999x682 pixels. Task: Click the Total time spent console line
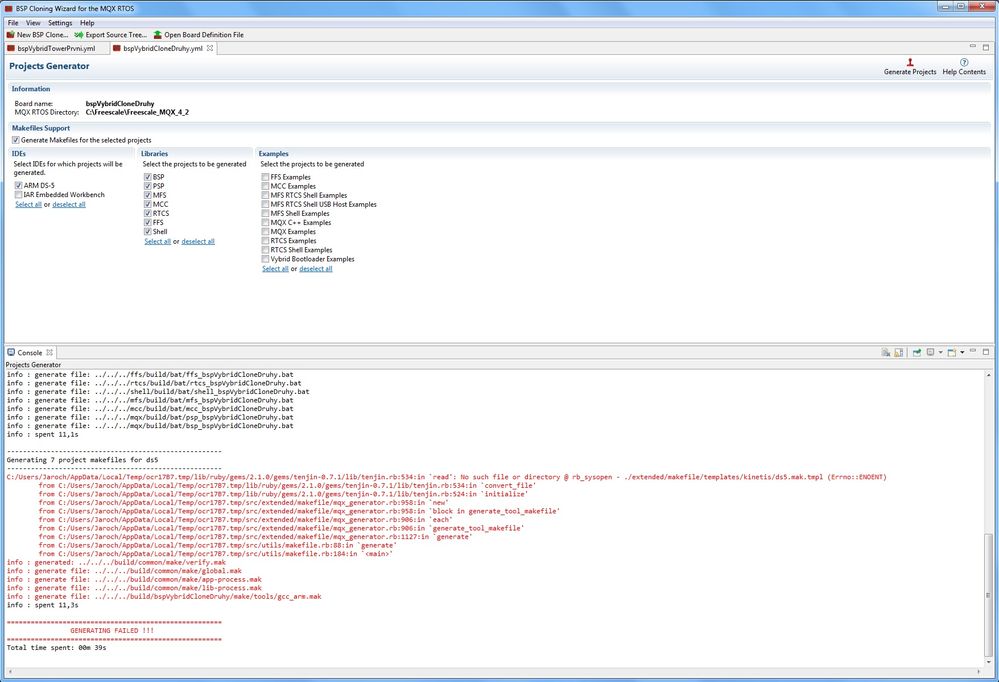pos(57,648)
